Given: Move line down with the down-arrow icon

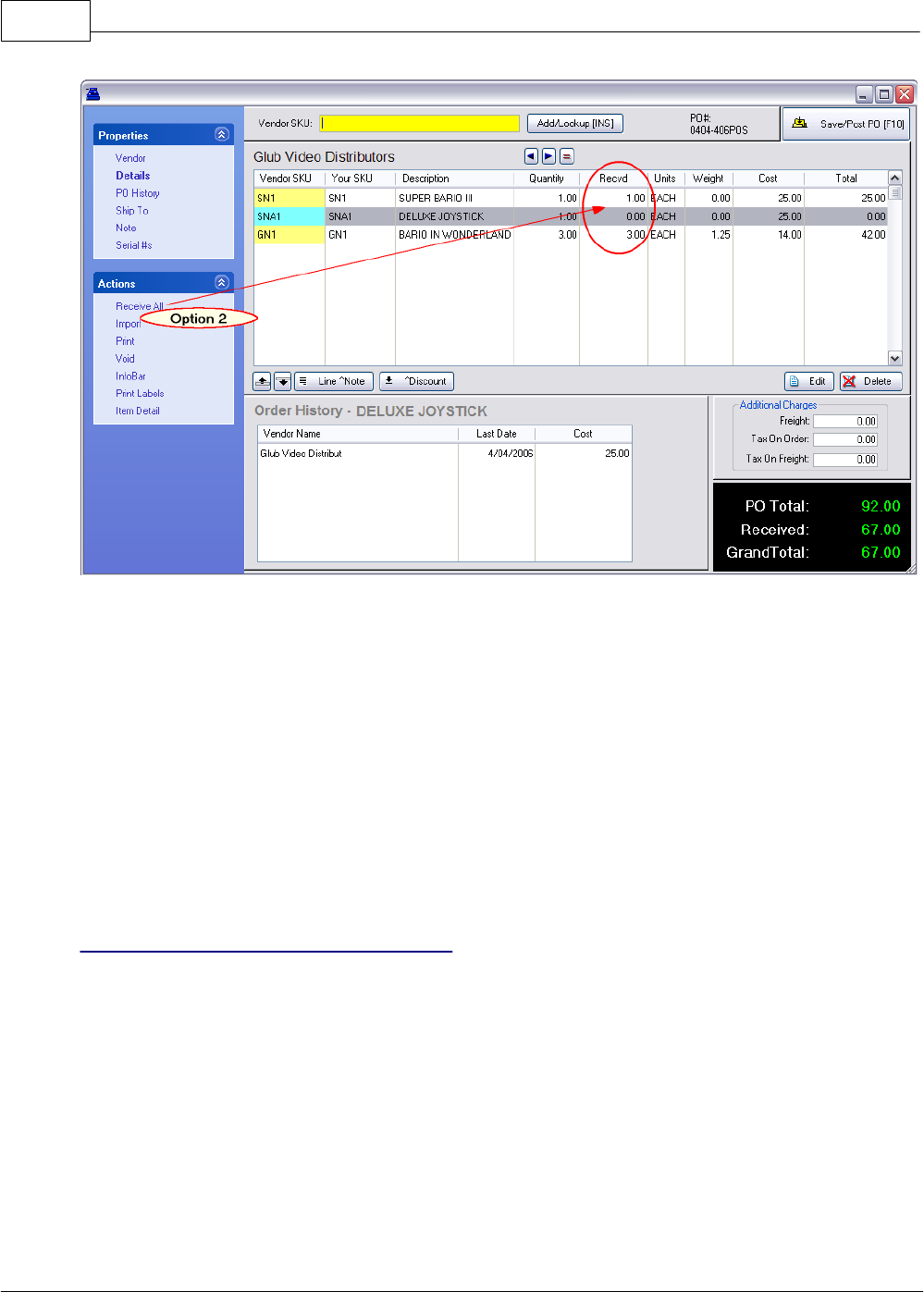Looking at the screenshot, I should [x=282, y=381].
